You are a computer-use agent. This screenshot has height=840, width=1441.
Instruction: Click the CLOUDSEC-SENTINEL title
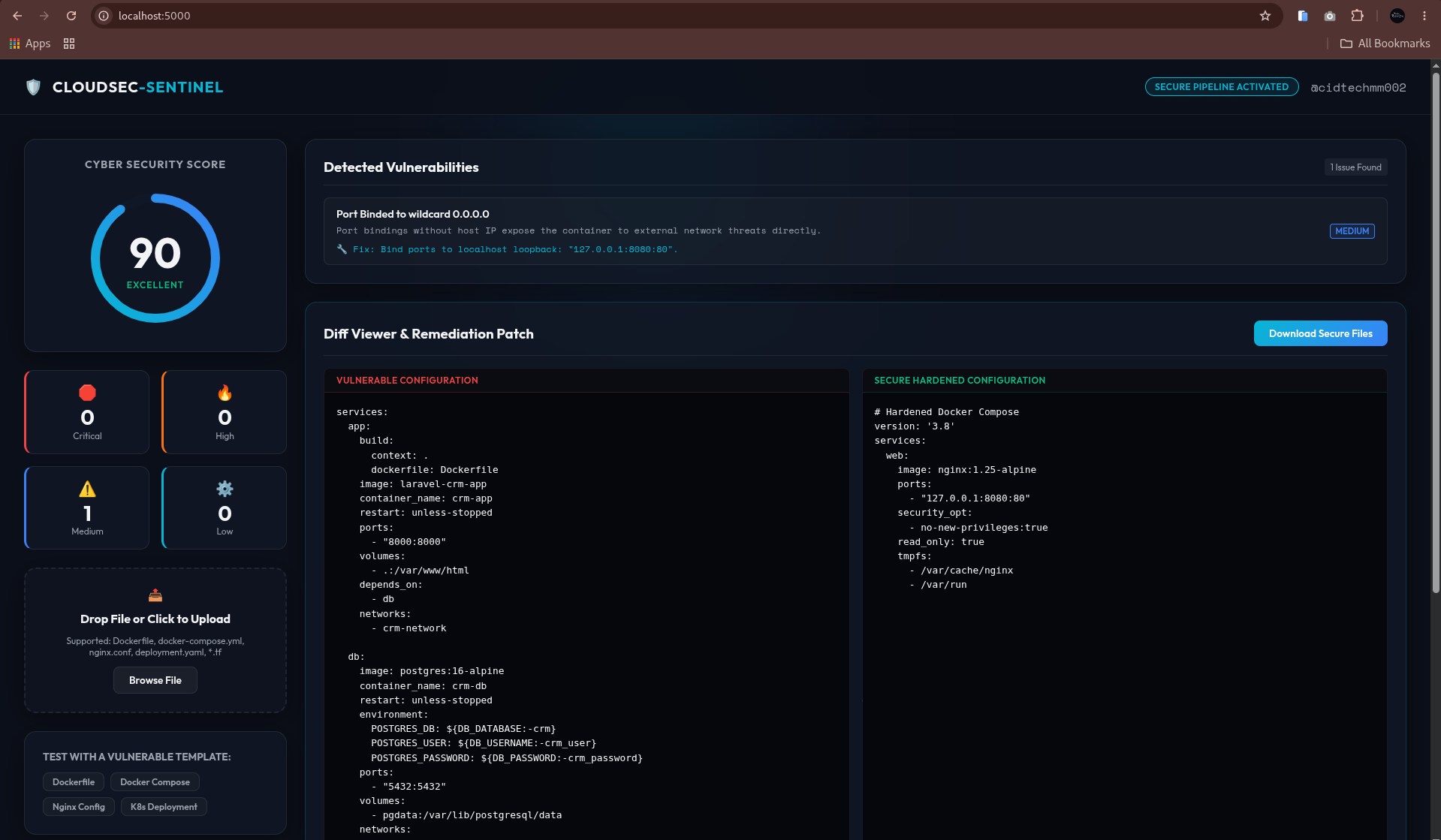(137, 87)
